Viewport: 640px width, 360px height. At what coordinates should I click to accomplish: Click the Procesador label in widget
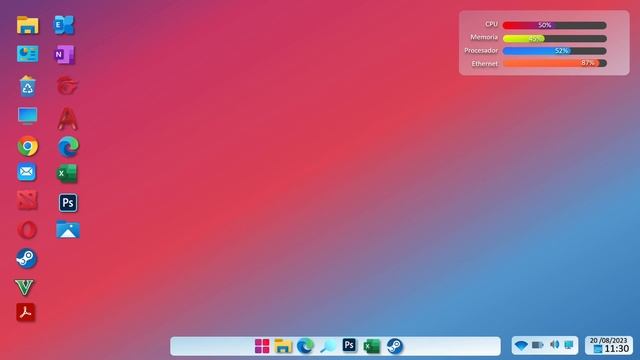coord(481,50)
